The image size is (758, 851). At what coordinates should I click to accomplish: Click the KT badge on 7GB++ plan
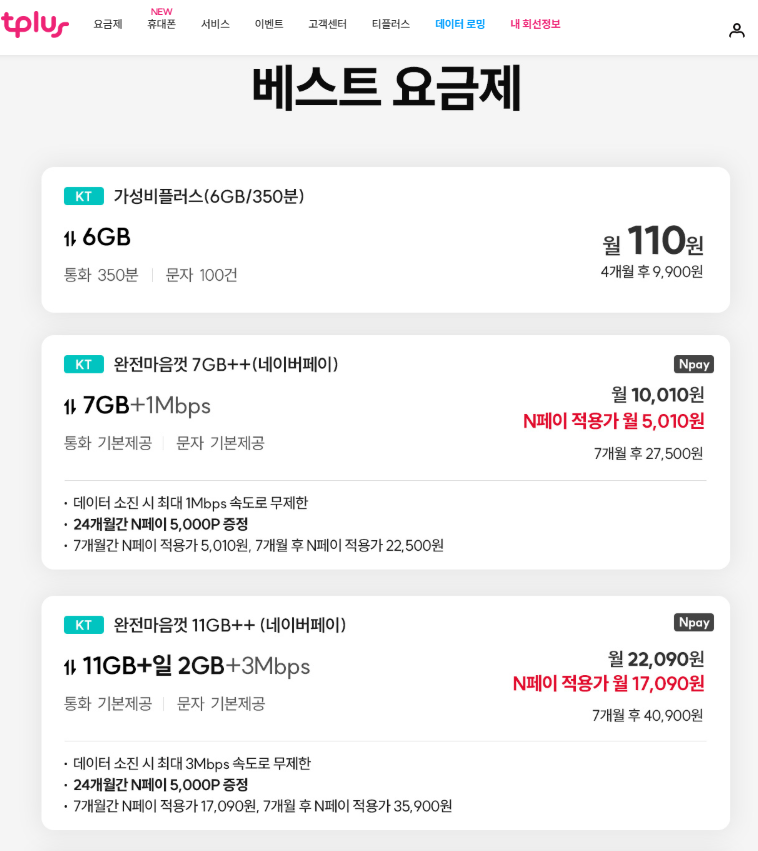(x=84, y=364)
